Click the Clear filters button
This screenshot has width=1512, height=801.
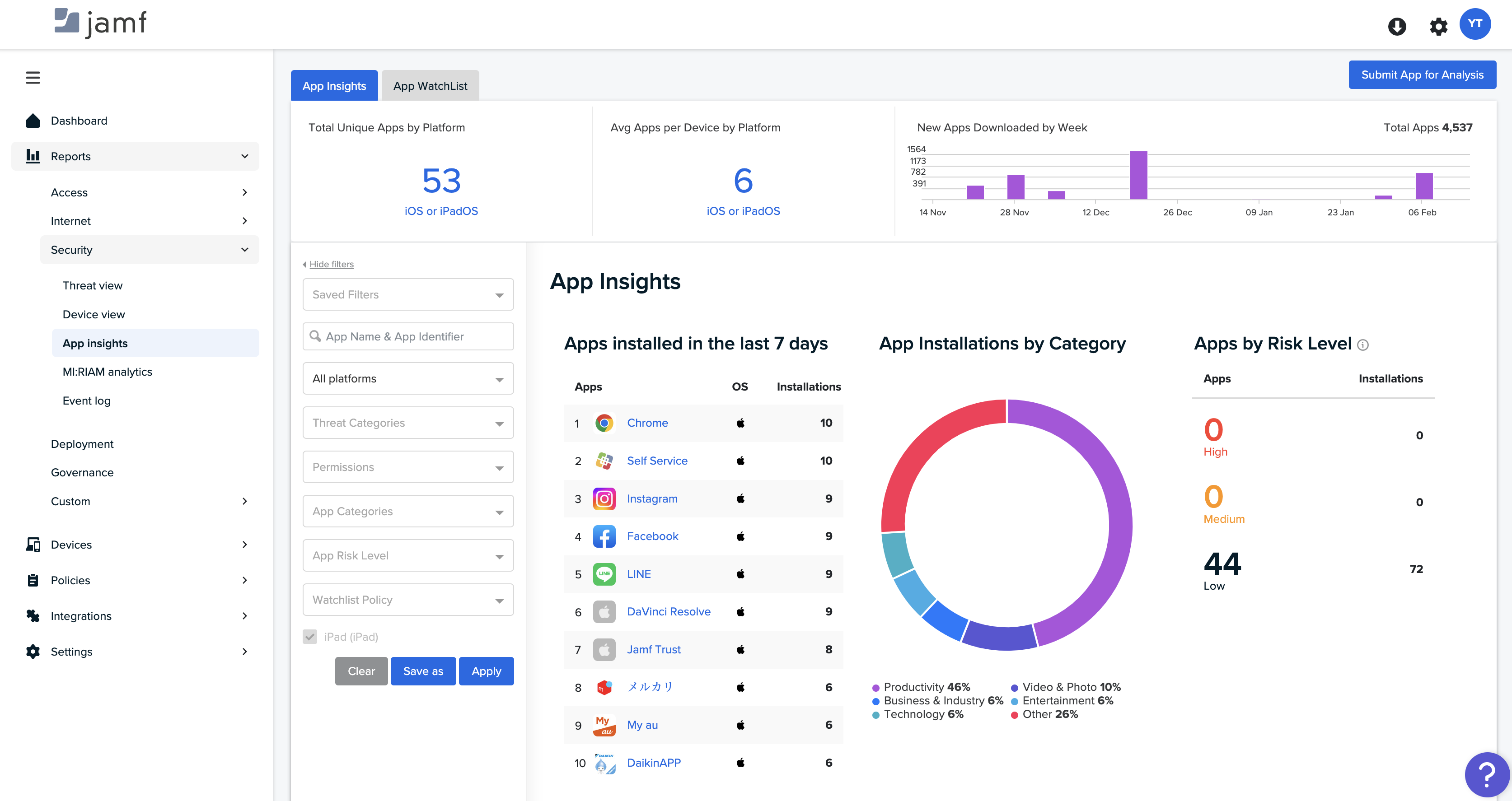tap(361, 671)
